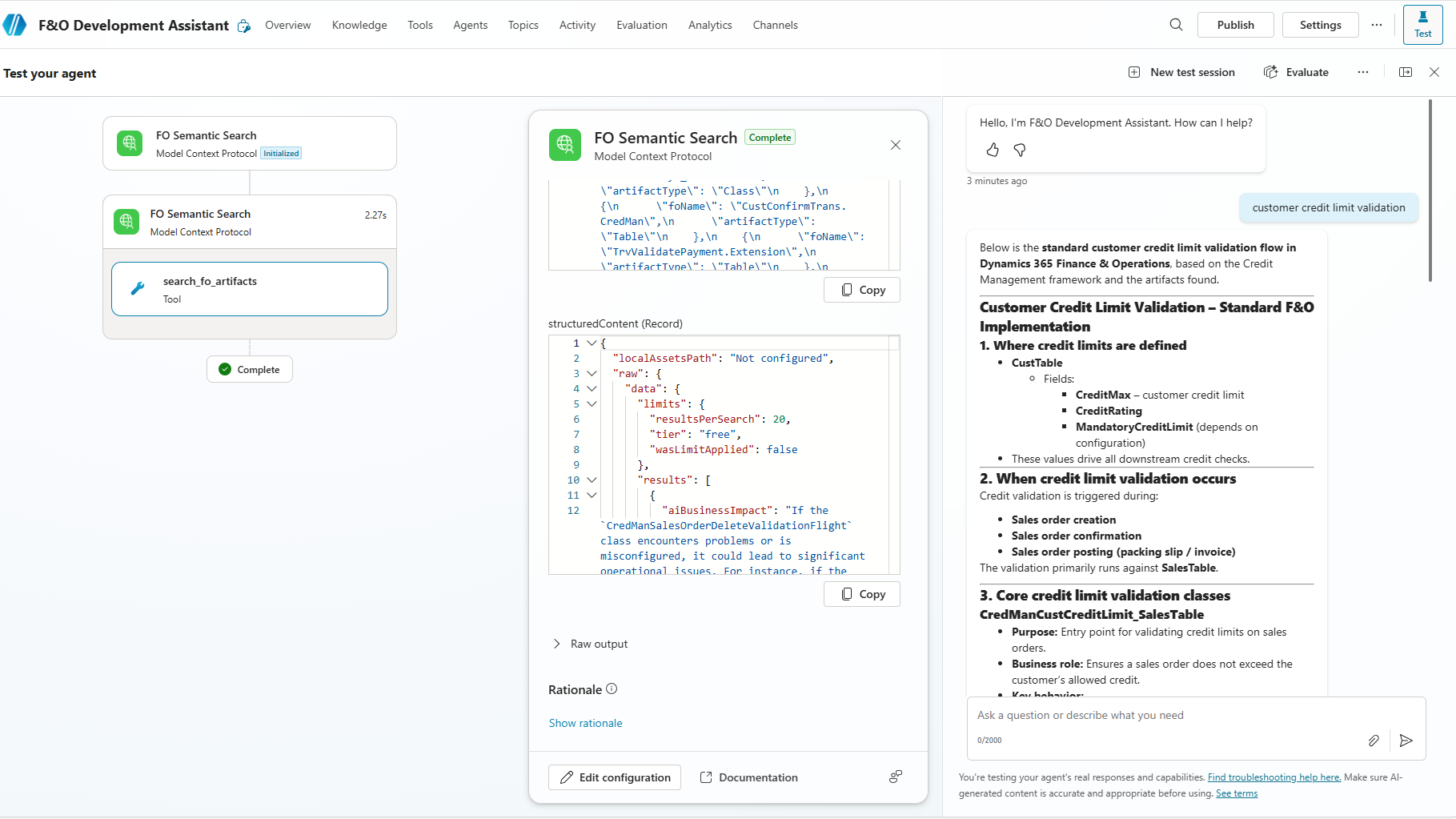Select the search_fo_artifacts tool node
The height and width of the screenshot is (819, 1456).
click(250, 289)
